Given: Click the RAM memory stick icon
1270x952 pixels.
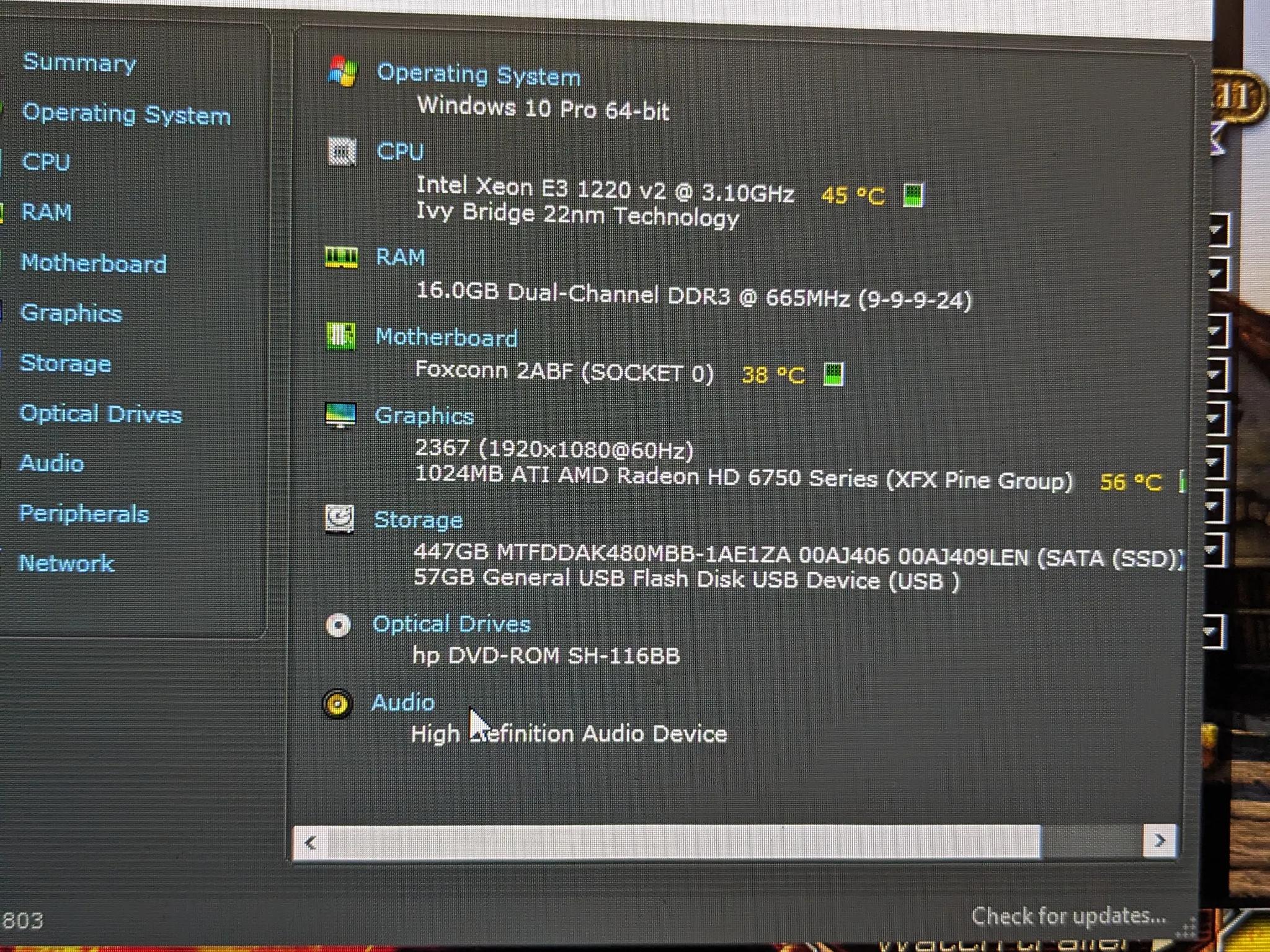Looking at the screenshot, I should pyautogui.click(x=341, y=257).
